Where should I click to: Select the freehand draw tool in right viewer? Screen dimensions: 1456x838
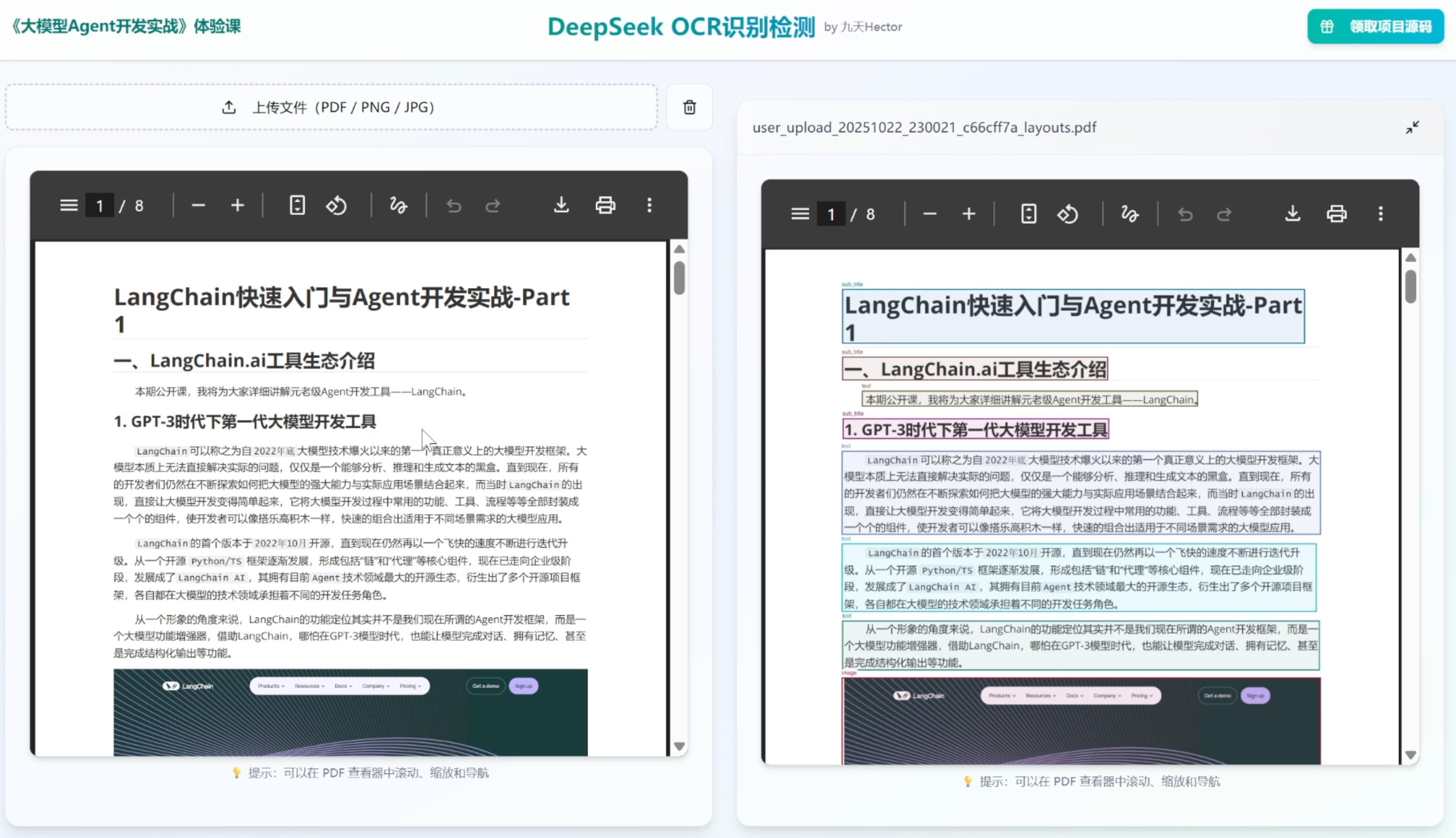click(1128, 214)
